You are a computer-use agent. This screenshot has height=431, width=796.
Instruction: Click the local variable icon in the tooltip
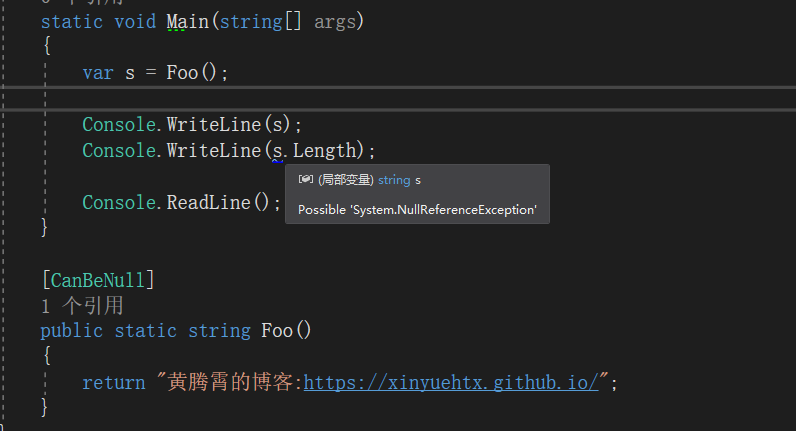tap(306, 180)
